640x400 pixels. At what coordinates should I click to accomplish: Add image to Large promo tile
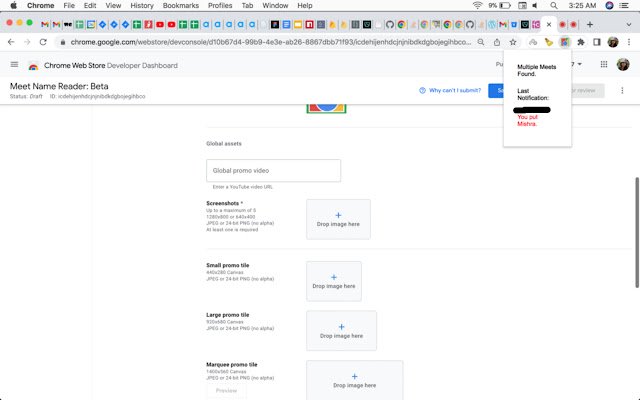(341, 331)
